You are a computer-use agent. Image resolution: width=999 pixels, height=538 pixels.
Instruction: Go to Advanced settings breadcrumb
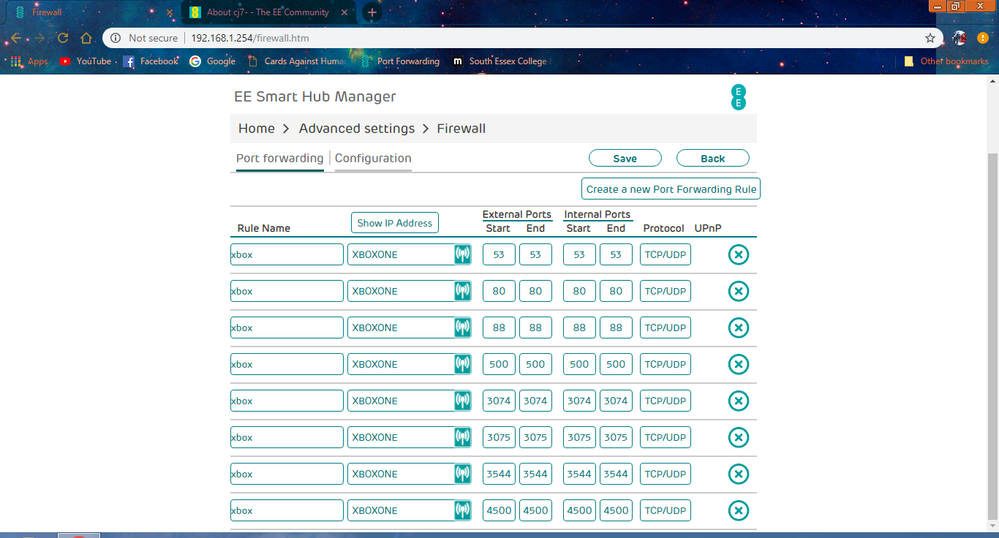point(356,128)
